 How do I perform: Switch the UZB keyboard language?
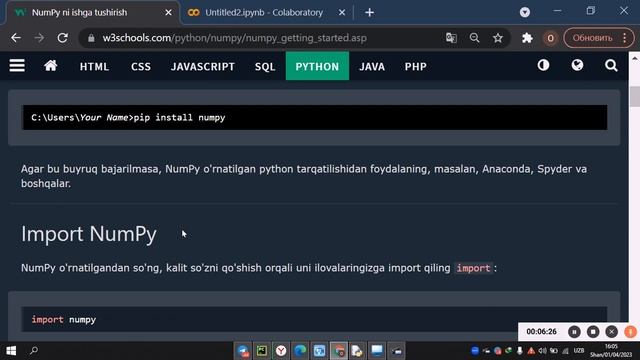(x=579, y=351)
